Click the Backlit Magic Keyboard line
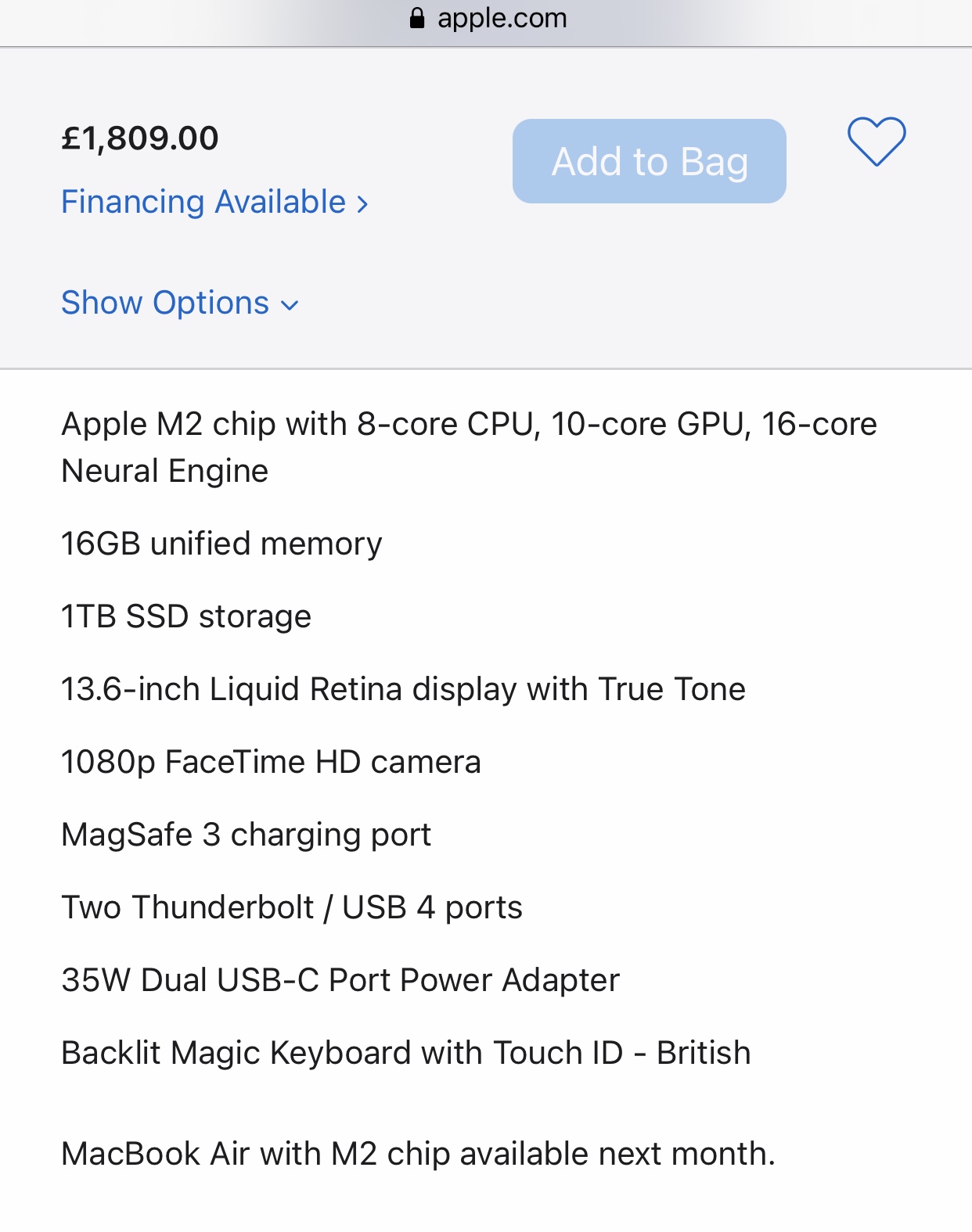The height and width of the screenshot is (1232, 972). (x=405, y=1053)
